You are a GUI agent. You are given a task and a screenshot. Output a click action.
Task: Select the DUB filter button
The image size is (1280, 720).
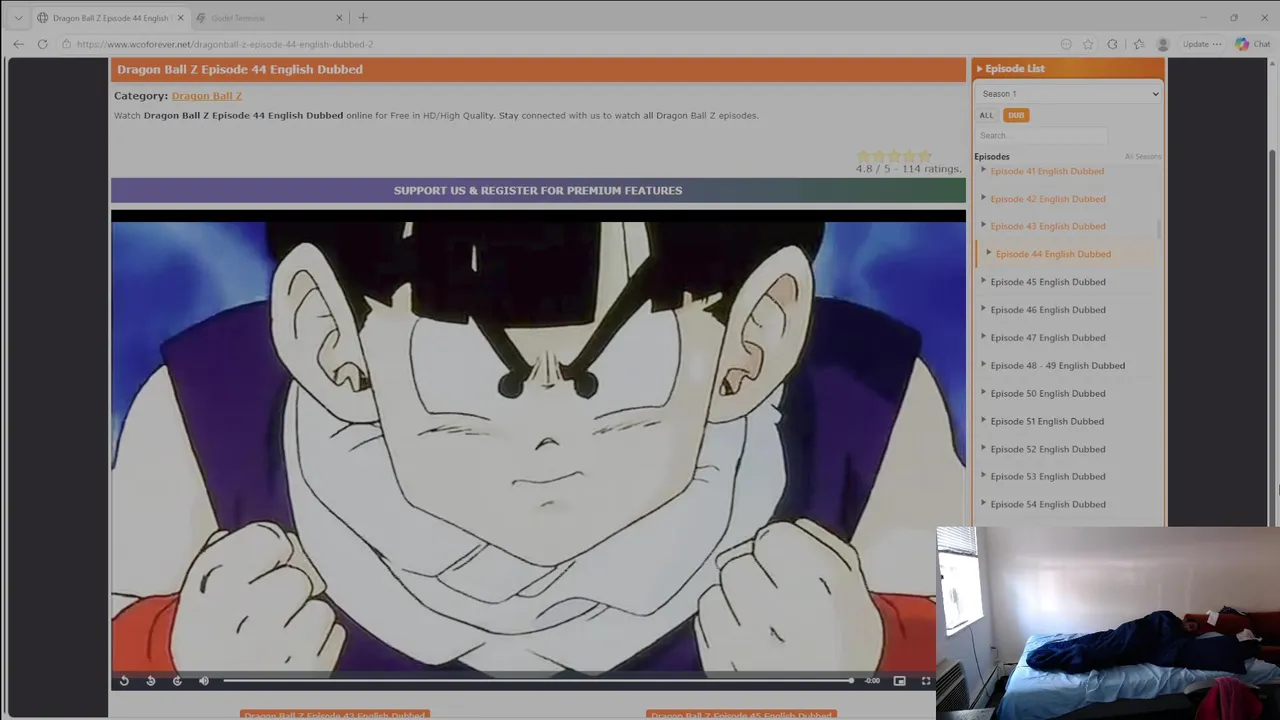pyautogui.click(x=1016, y=115)
